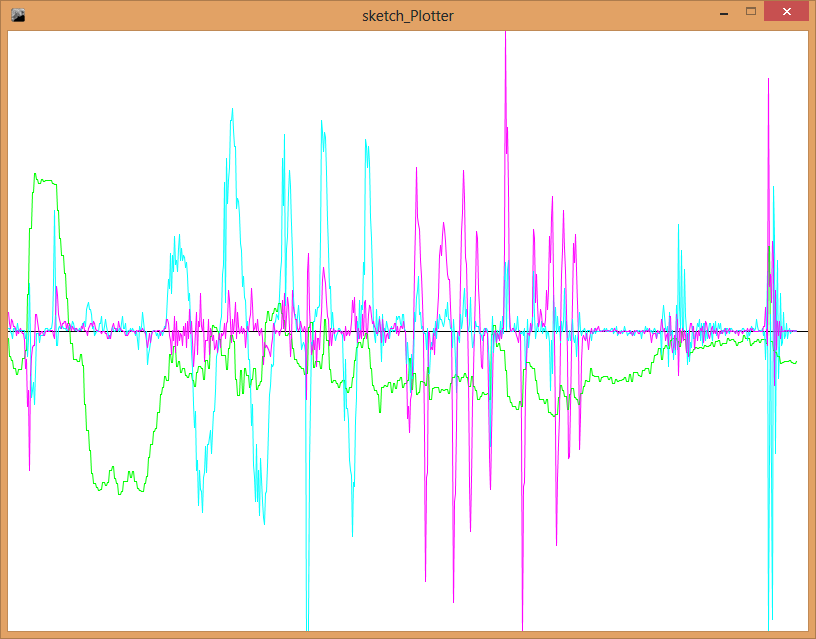The height and width of the screenshot is (639, 816).
Task: Click the sketch_Plotter title text
Action: point(407,16)
